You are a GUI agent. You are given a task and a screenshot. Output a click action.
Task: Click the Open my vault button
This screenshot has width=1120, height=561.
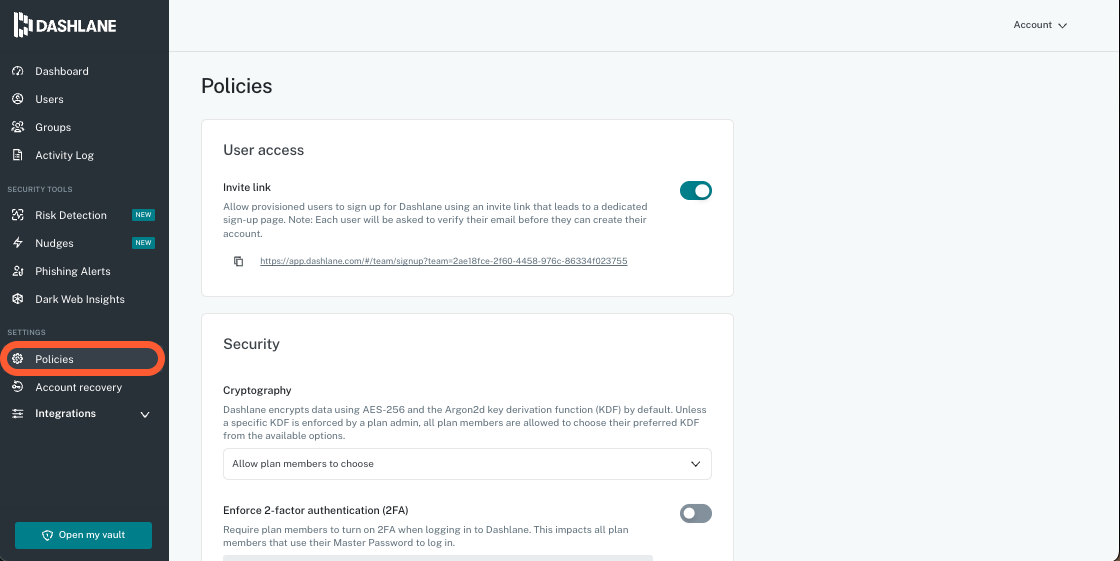[83, 535]
